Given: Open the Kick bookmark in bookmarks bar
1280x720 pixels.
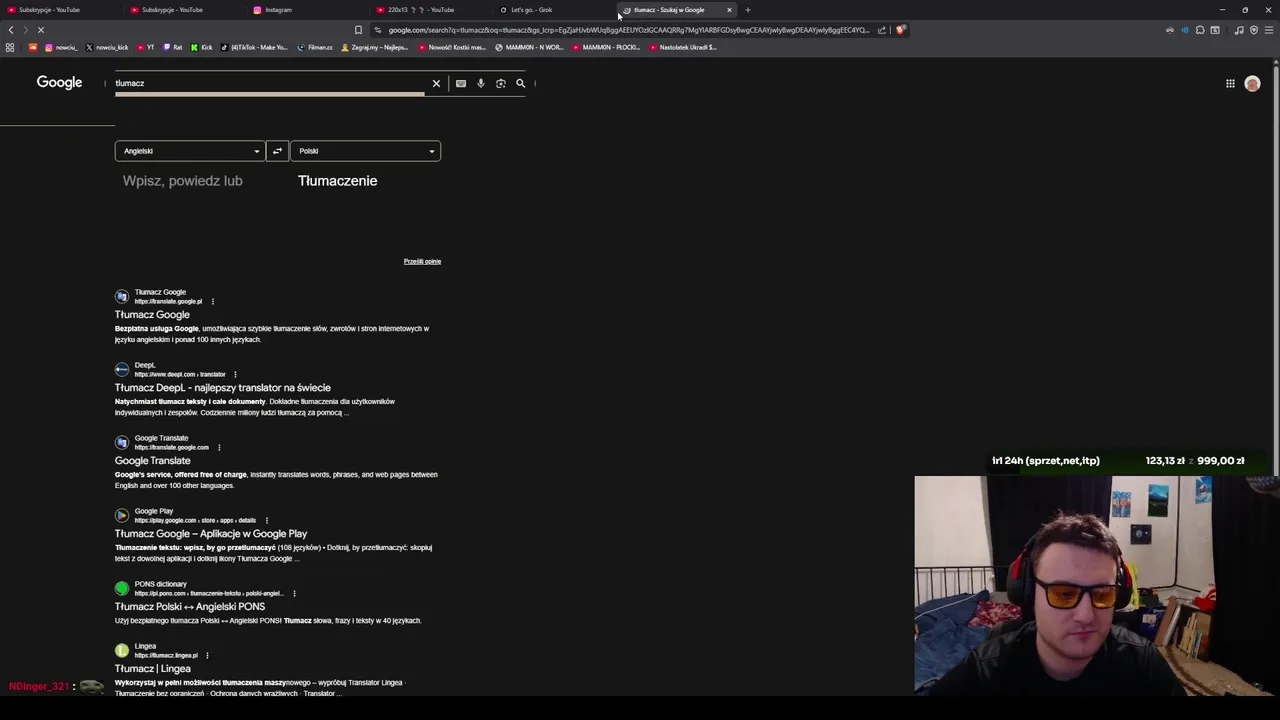Looking at the screenshot, I should (201, 47).
